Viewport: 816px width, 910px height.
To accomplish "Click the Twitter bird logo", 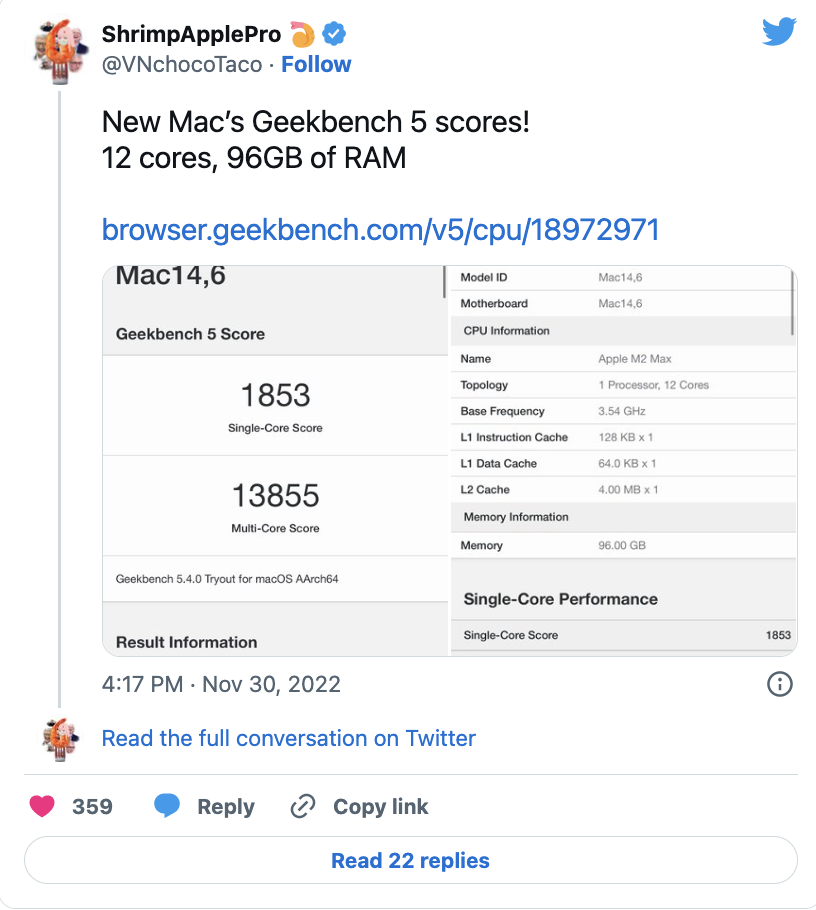I will (x=779, y=32).
